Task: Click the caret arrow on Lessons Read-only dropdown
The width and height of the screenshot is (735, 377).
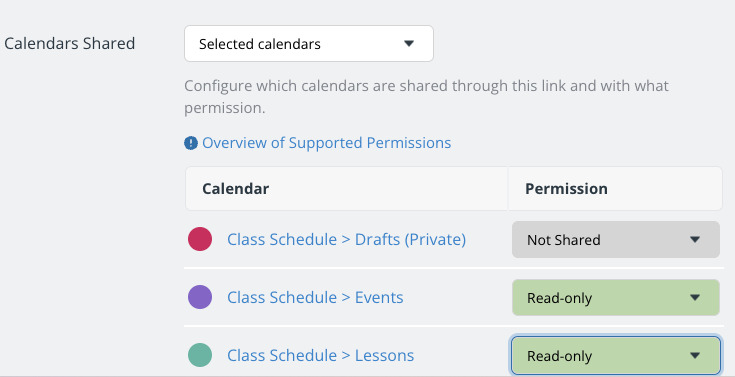Action: (695, 356)
